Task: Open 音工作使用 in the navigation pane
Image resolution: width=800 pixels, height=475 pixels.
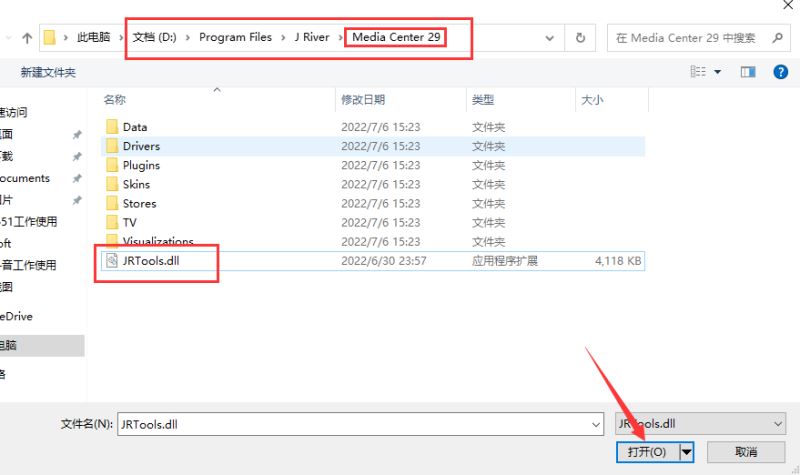Action: click(29, 265)
